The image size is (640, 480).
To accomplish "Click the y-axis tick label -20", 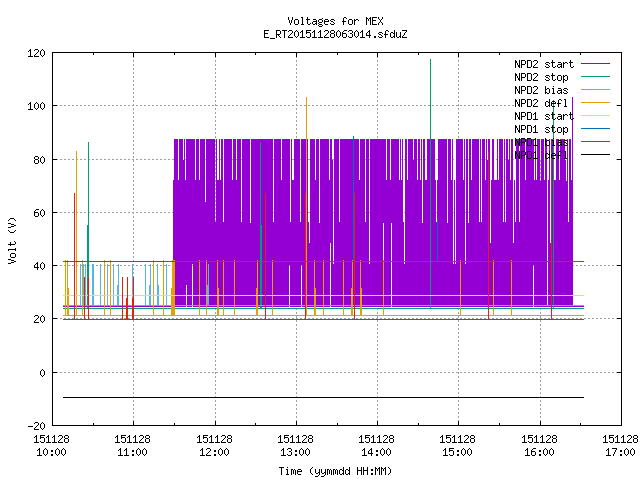I will [36, 426].
